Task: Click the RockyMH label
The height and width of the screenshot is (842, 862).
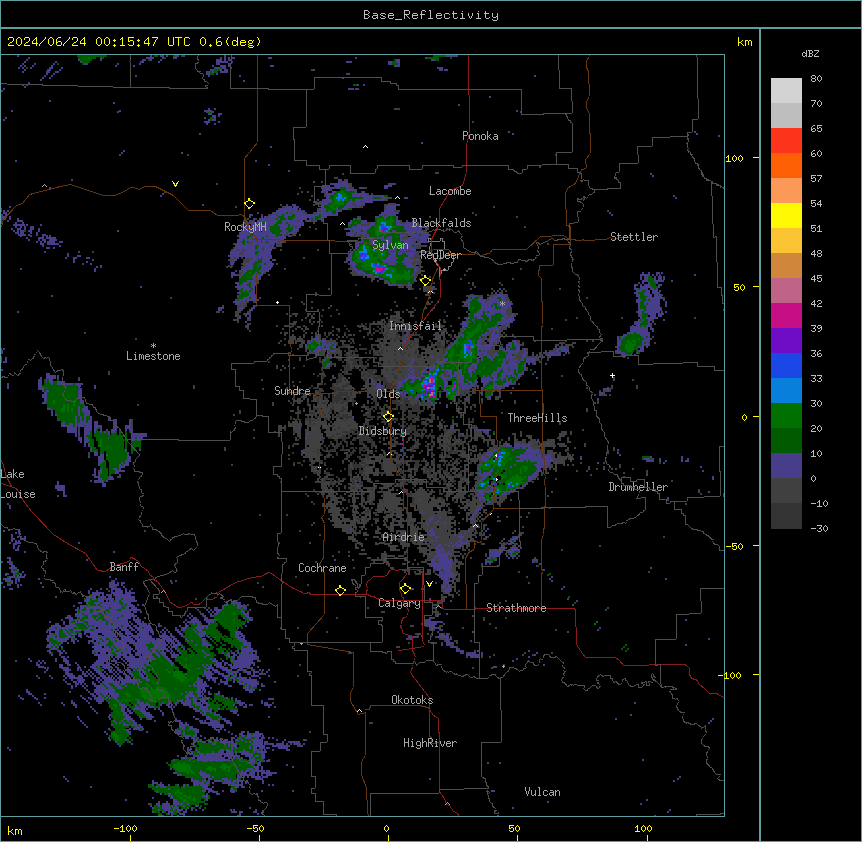Action: point(245,227)
